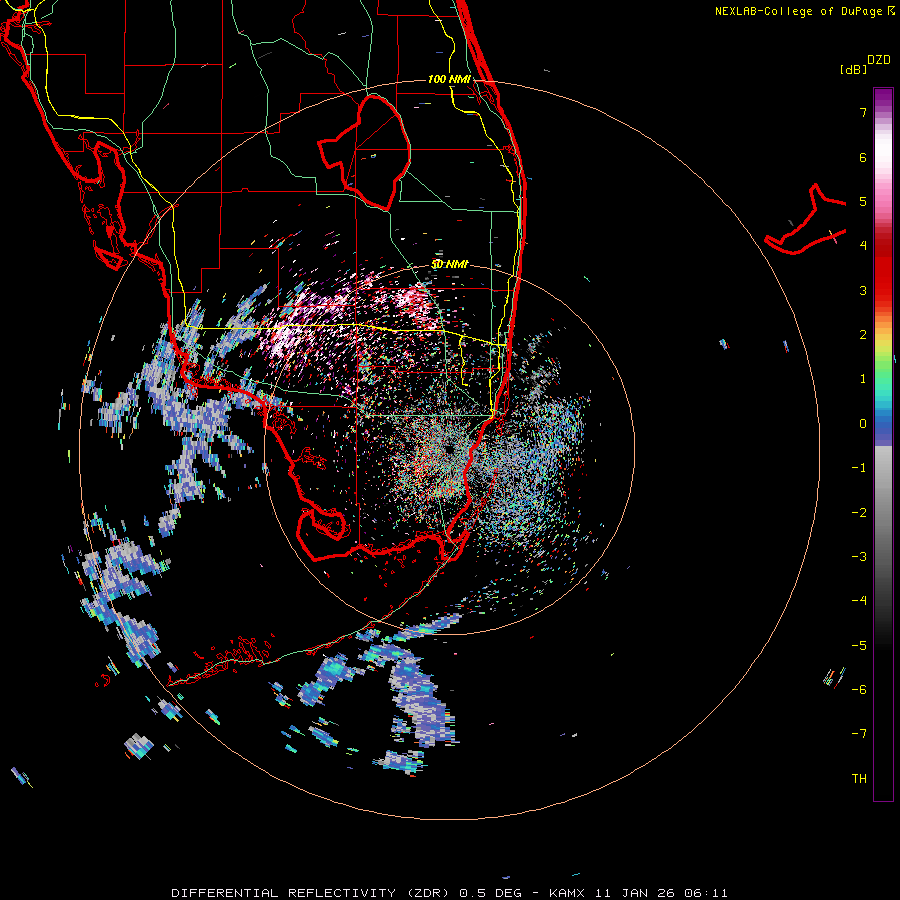Click the -3 tick label on color scale
900x900 pixels.
859,557
